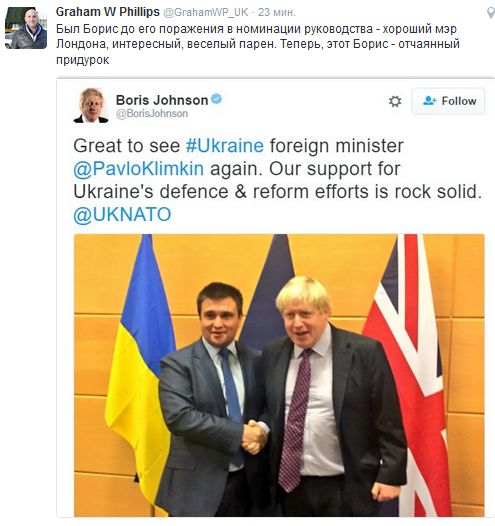Open Boris Johnson's avatar image
Viewport: 495px width, 526px height.
tap(91, 105)
